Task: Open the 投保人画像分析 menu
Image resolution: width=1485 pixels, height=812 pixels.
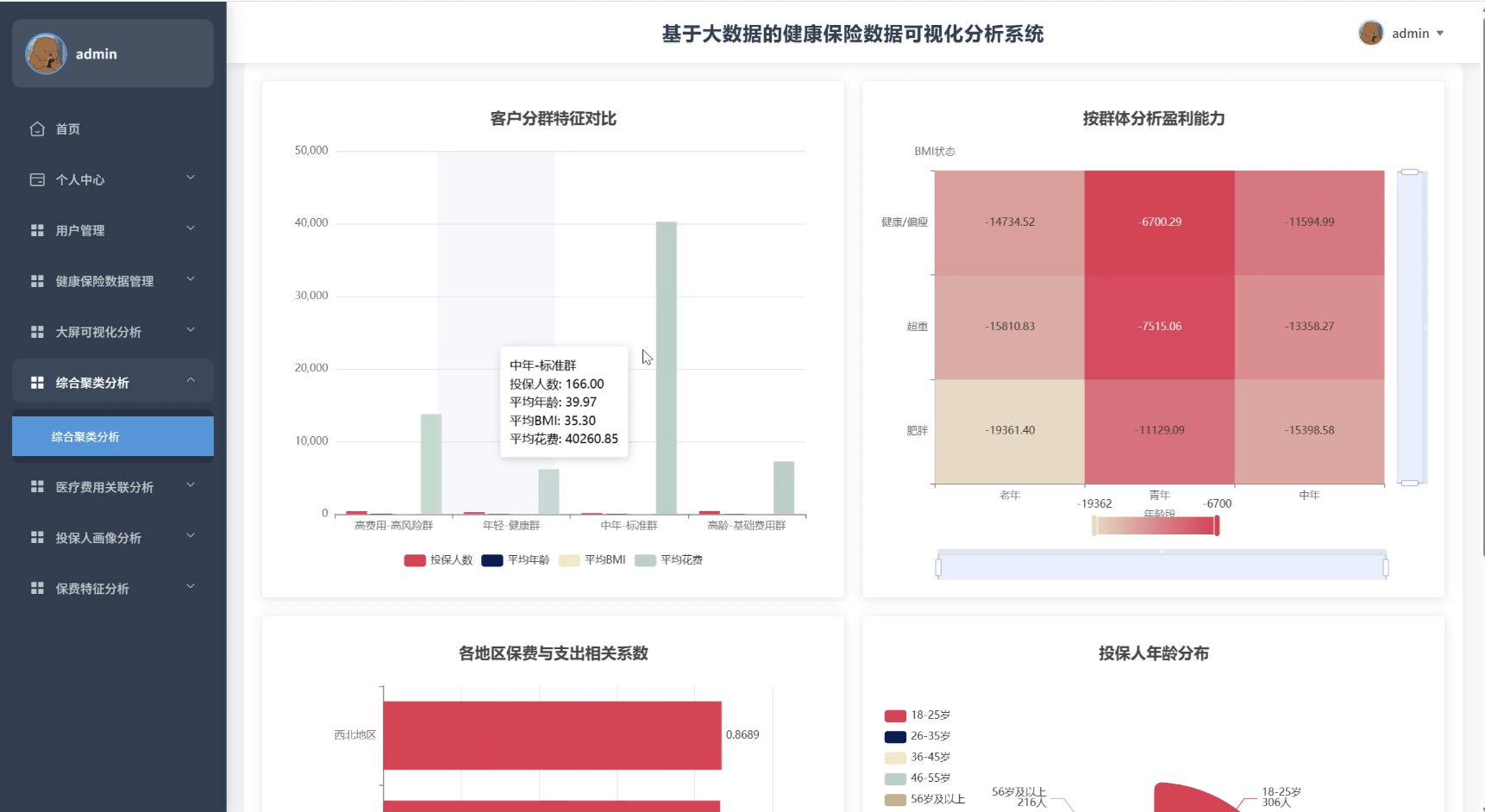Action: pos(113,538)
